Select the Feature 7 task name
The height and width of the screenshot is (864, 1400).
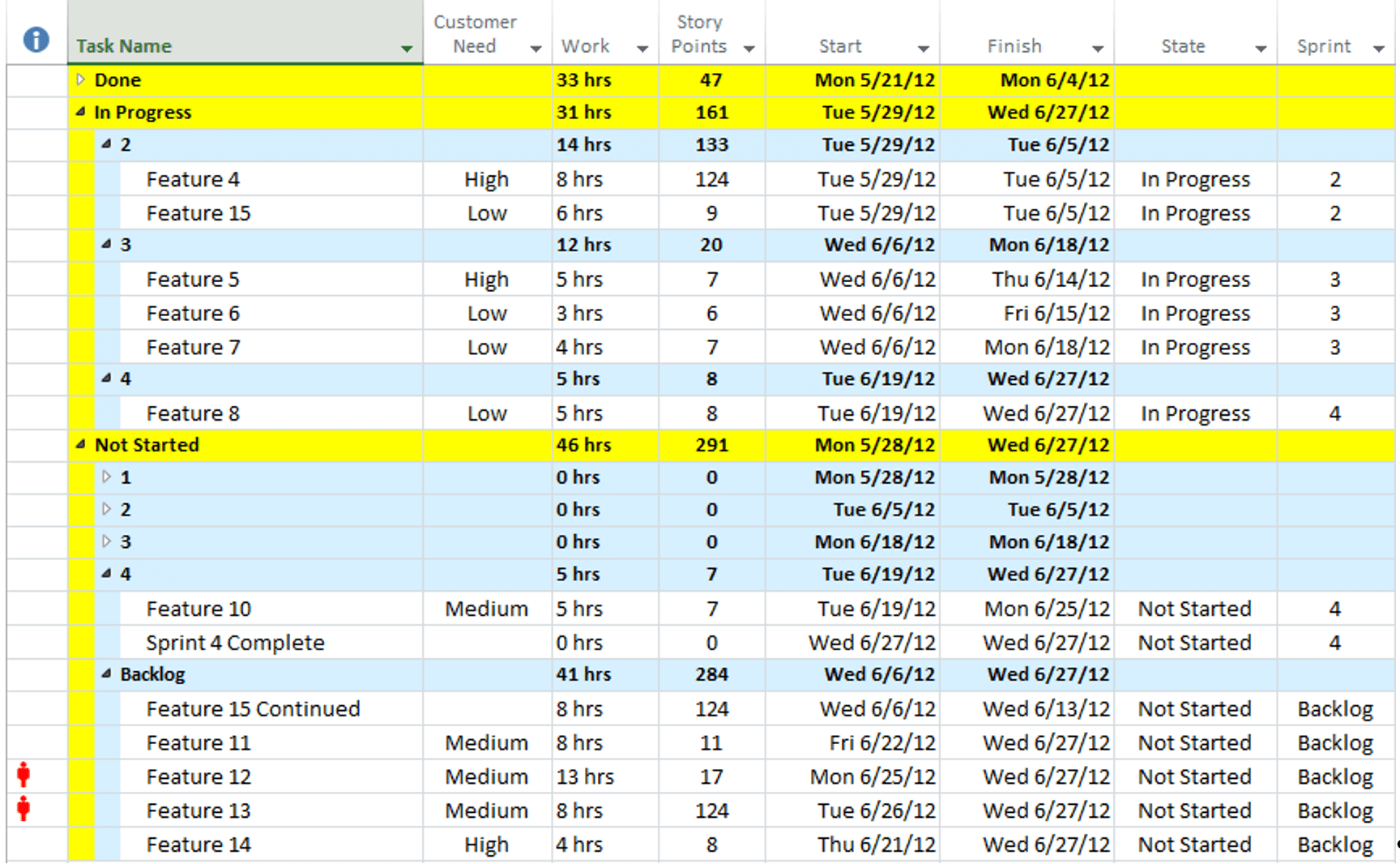(x=193, y=348)
